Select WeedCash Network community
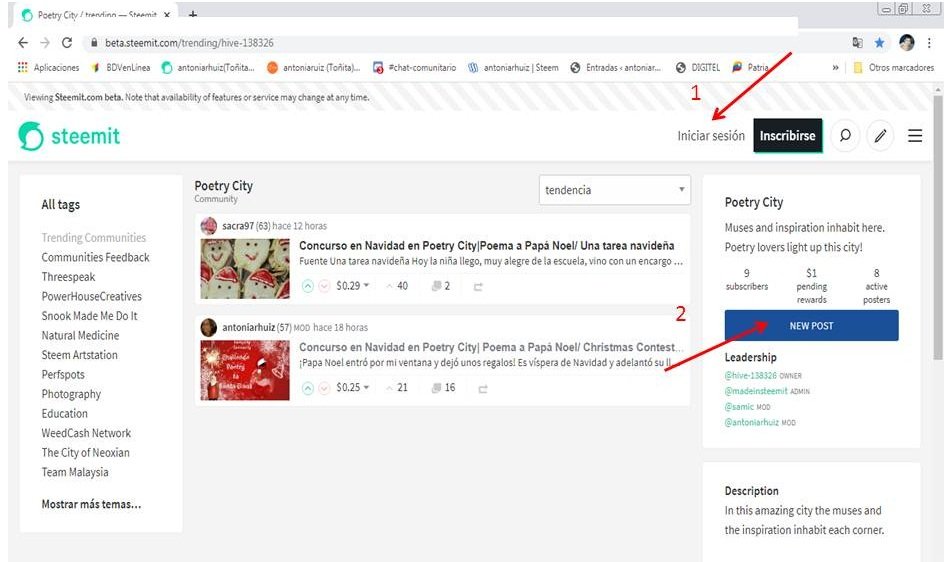Screen dimensions: 948x562 pos(86,433)
